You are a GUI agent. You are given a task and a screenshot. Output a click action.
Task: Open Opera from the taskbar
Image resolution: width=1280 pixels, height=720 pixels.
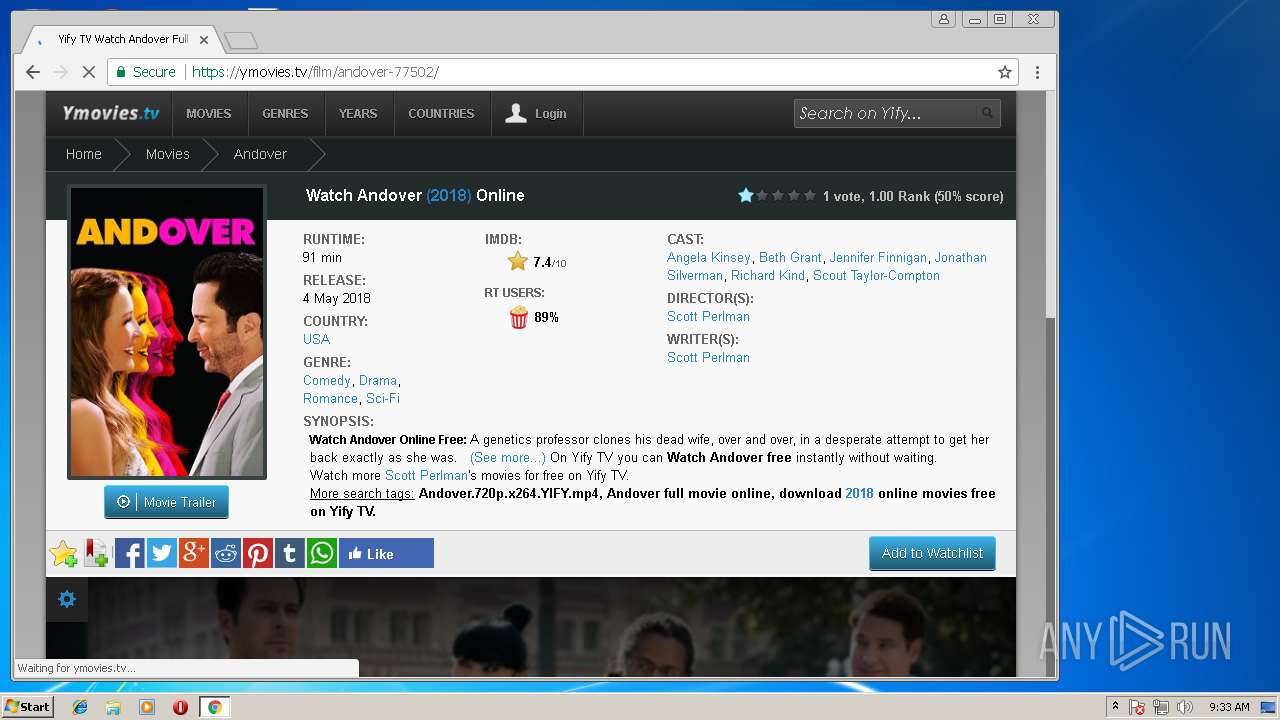[180, 707]
